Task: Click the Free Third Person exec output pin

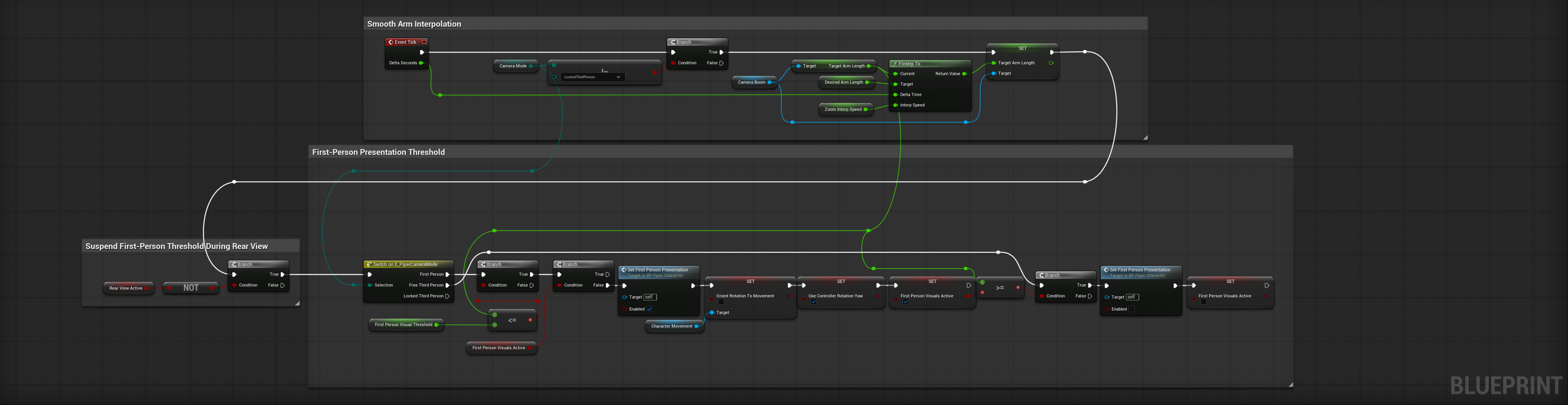Action: 447,285
